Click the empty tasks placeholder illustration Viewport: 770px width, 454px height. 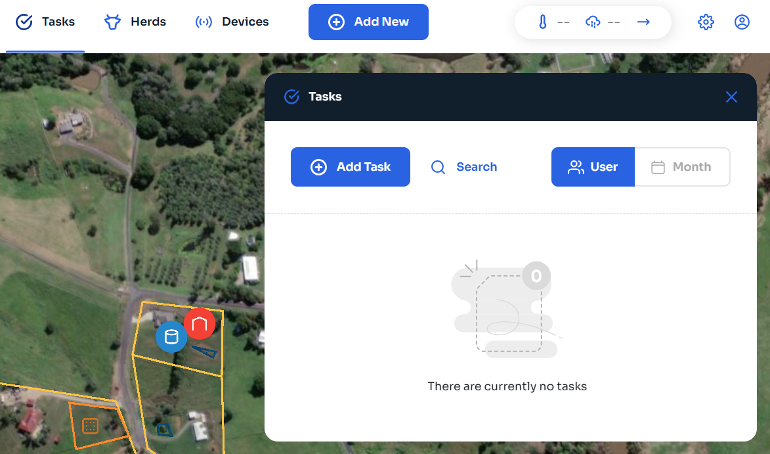pyautogui.click(x=507, y=310)
